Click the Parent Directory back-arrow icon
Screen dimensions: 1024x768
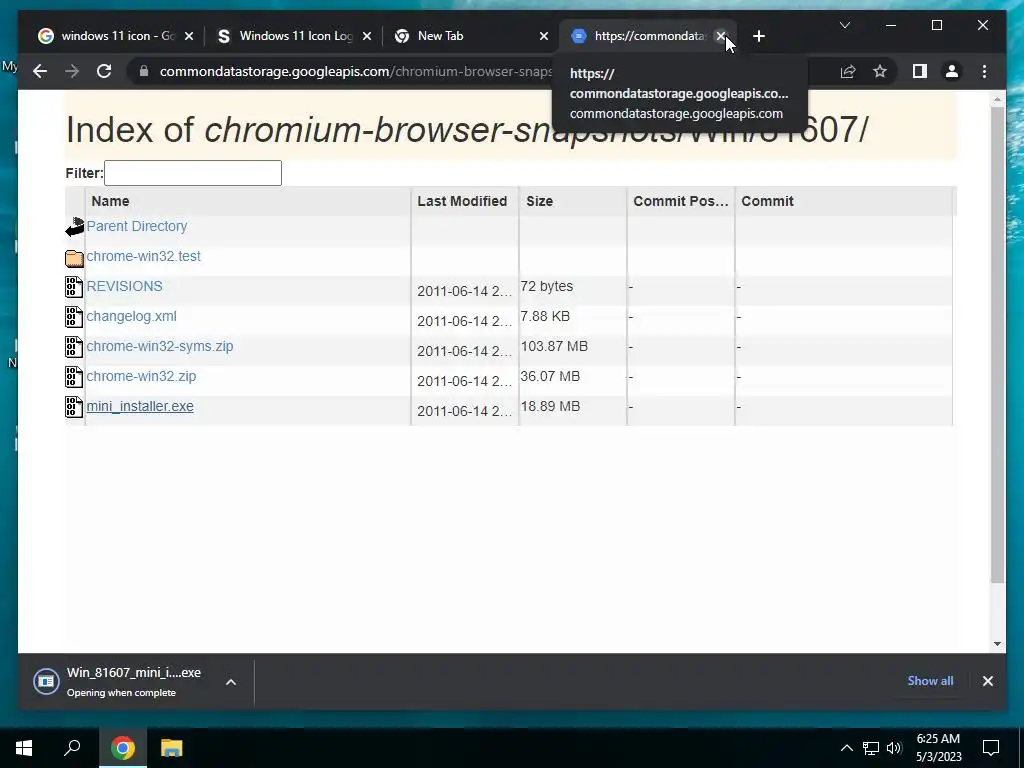(74, 227)
